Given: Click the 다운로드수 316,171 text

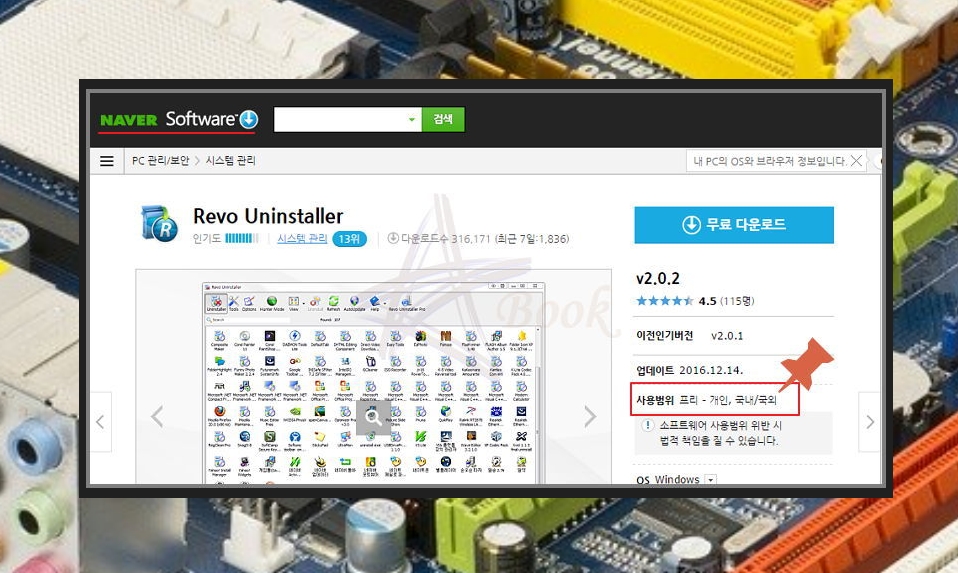Looking at the screenshot, I should pyautogui.click(x=446, y=239).
